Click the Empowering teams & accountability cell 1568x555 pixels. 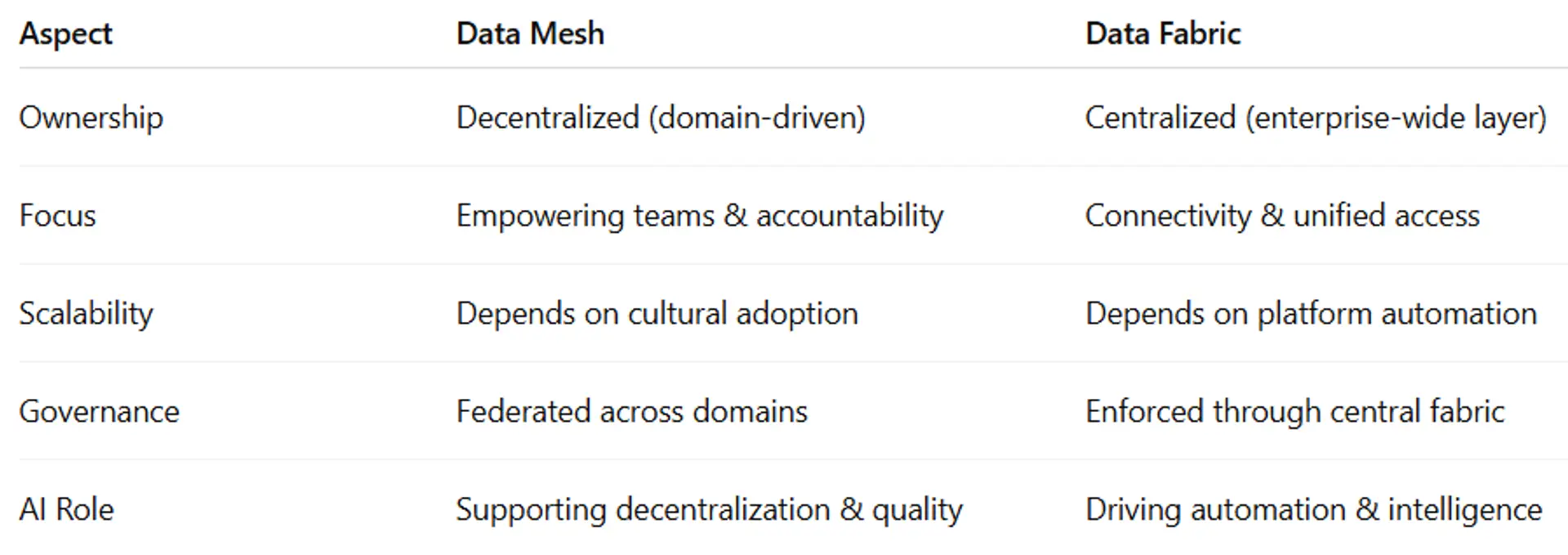click(x=699, y=216)
